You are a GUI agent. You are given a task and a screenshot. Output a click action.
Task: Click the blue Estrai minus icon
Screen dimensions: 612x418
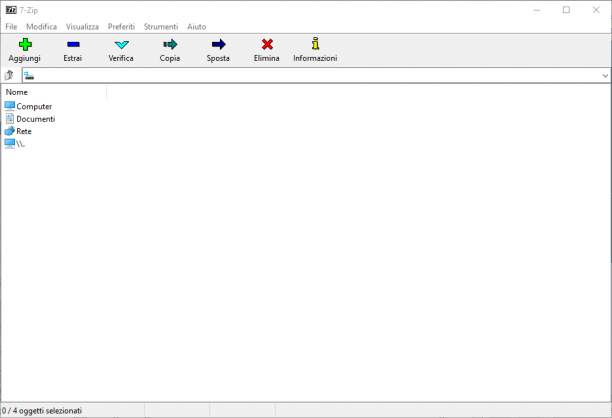[73, 44]
